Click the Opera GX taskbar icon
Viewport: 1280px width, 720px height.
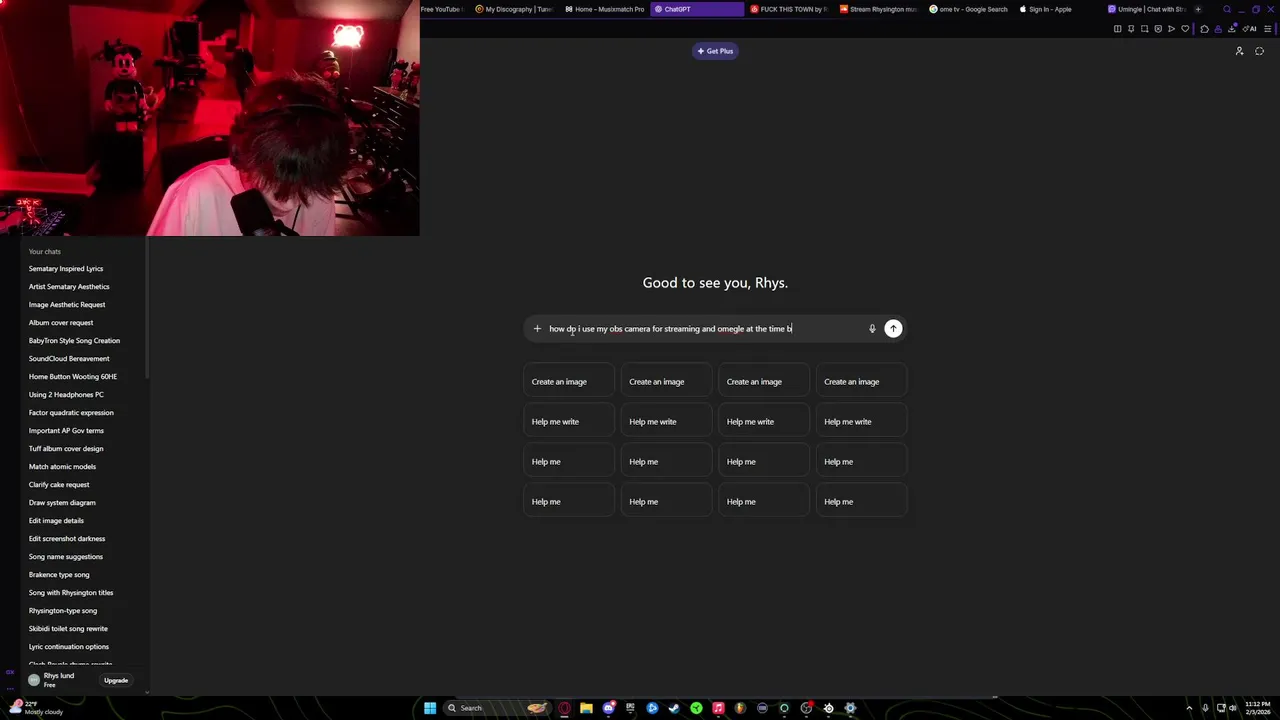click(x=564, y=708)
